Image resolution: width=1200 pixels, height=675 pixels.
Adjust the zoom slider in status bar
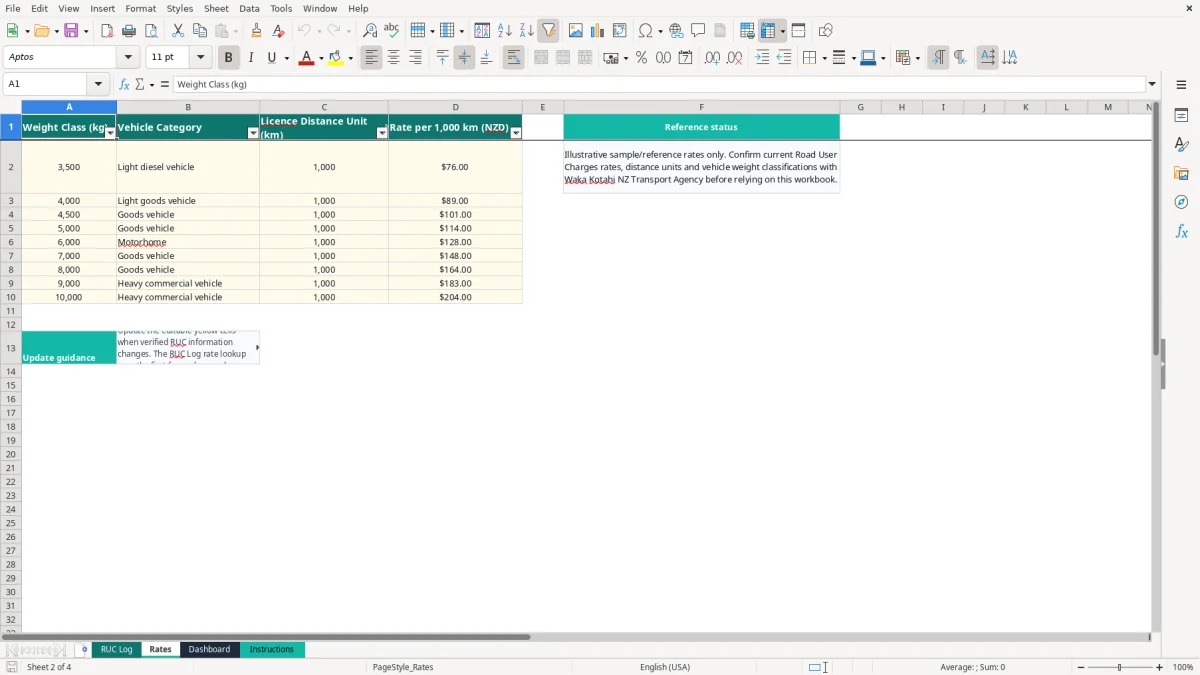[1119, 667]
